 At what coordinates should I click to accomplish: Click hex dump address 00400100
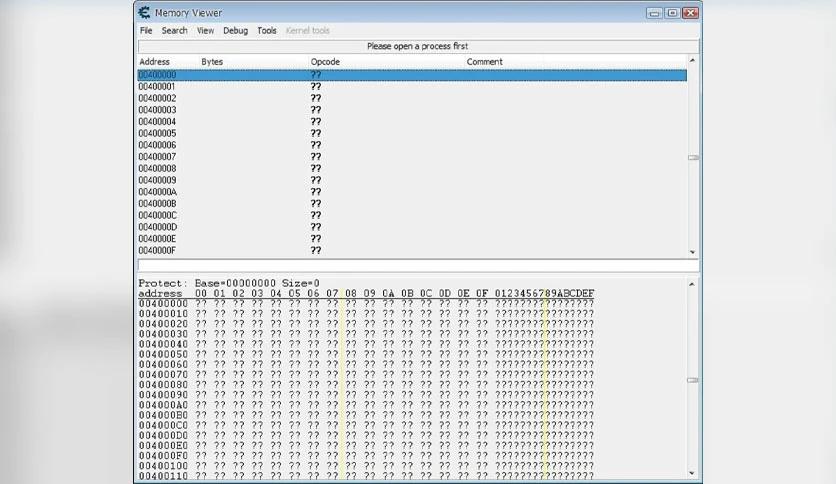(x=163, y=466)
